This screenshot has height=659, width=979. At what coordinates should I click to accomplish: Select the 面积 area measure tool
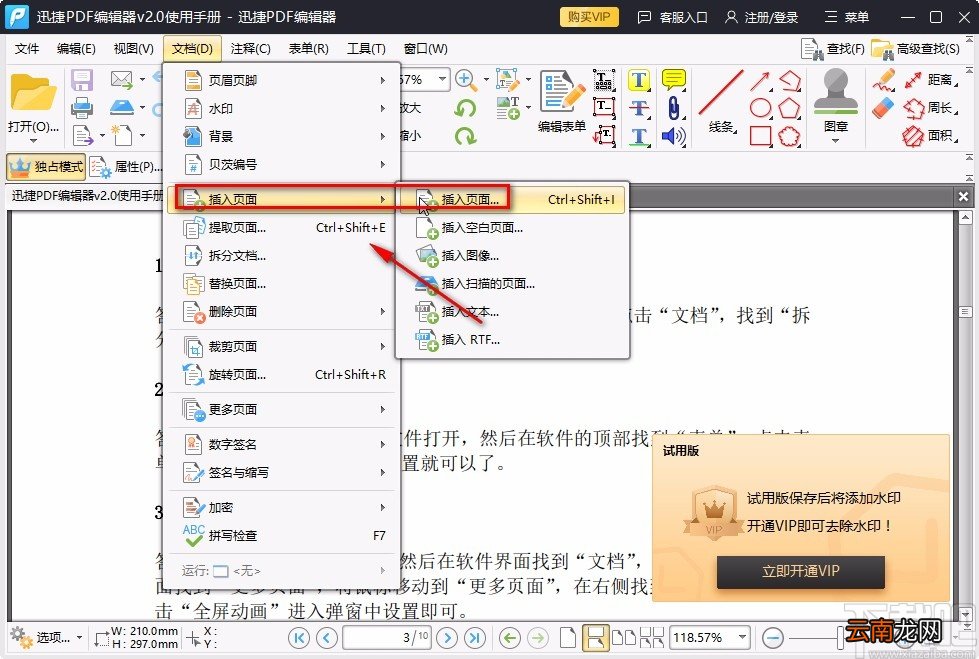[930, 136]
